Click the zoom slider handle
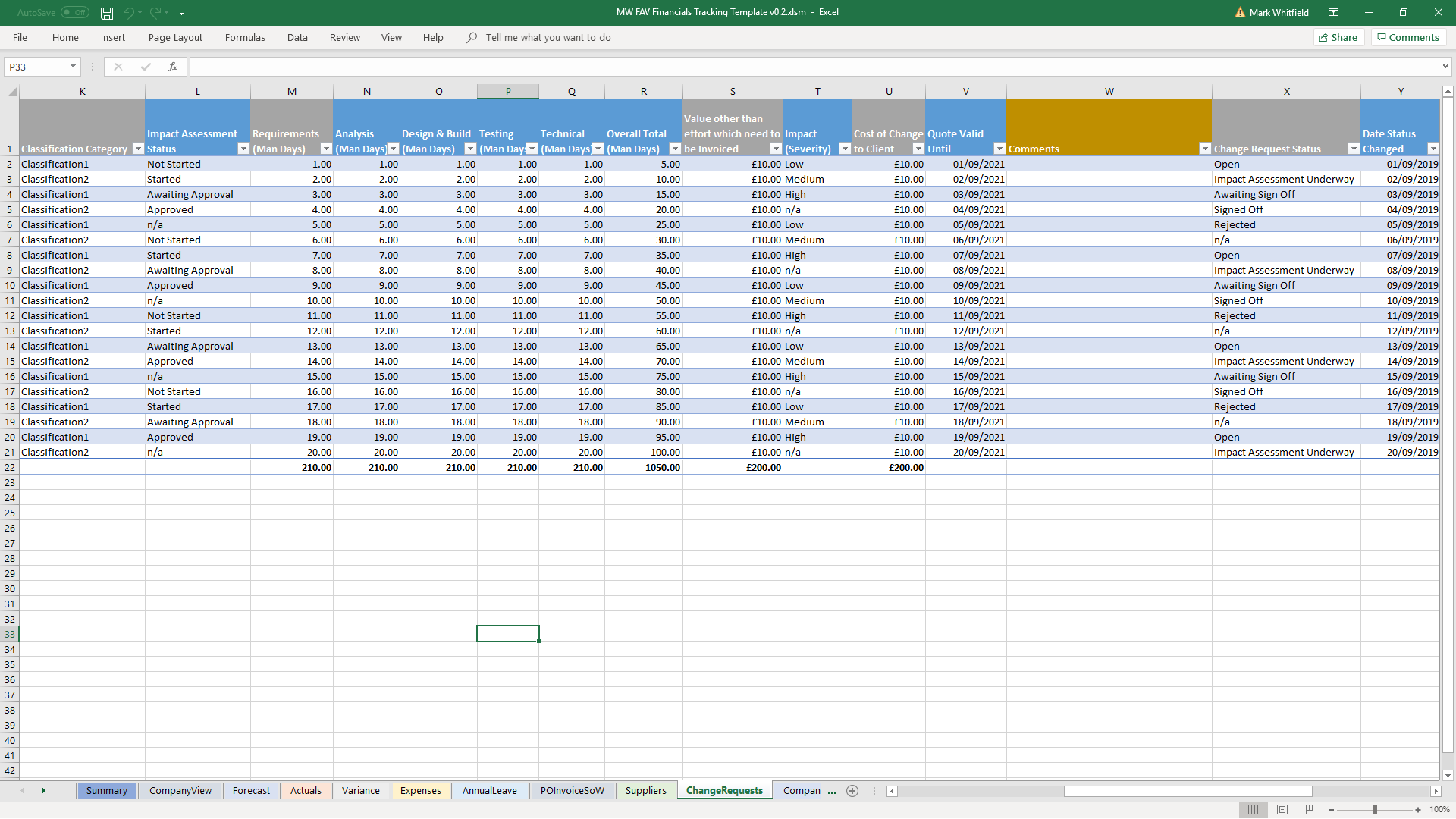The height and width of the screenshot is (819, 1456). pyautogui.click(x=1375, y=810)
